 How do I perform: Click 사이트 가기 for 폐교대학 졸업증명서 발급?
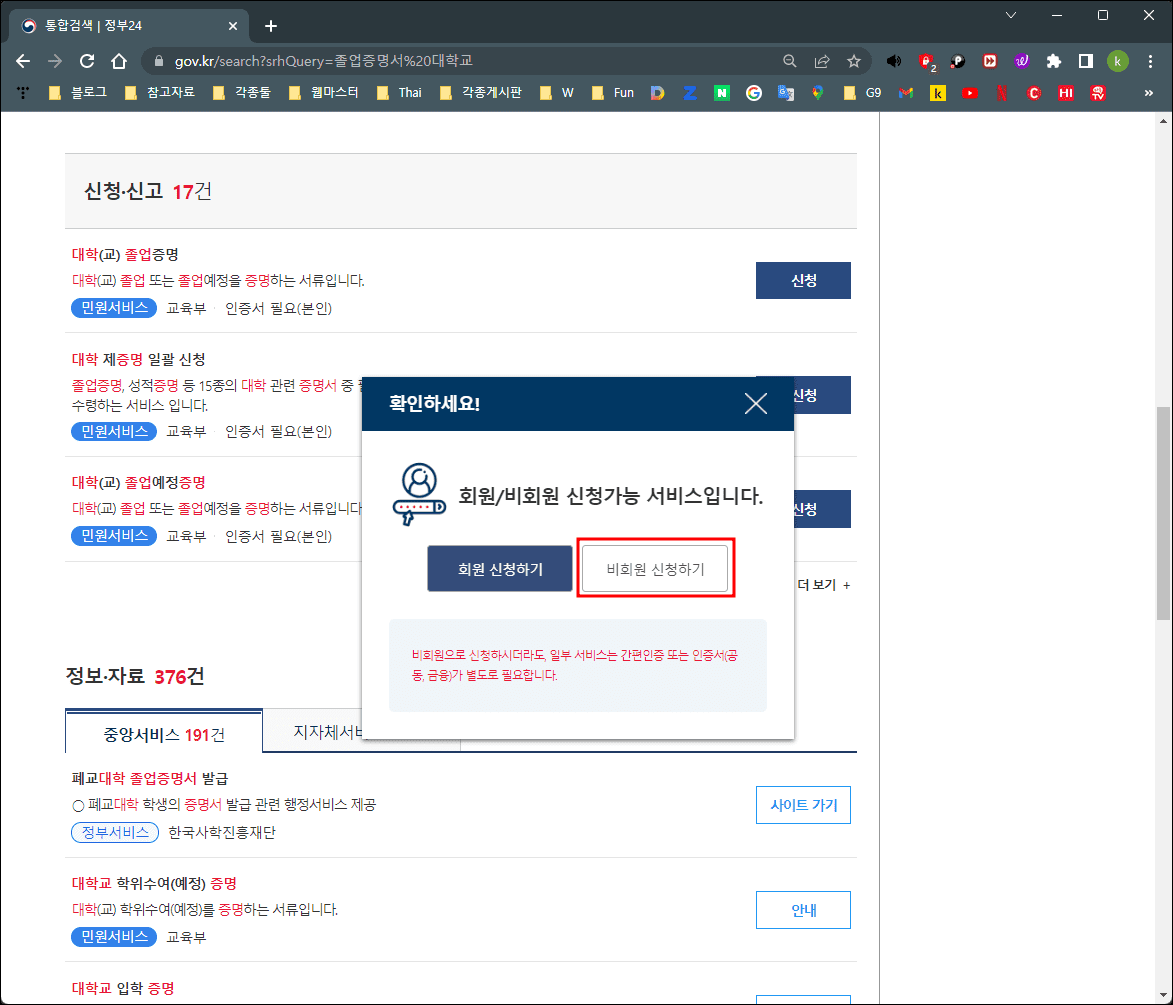[803, 804]
